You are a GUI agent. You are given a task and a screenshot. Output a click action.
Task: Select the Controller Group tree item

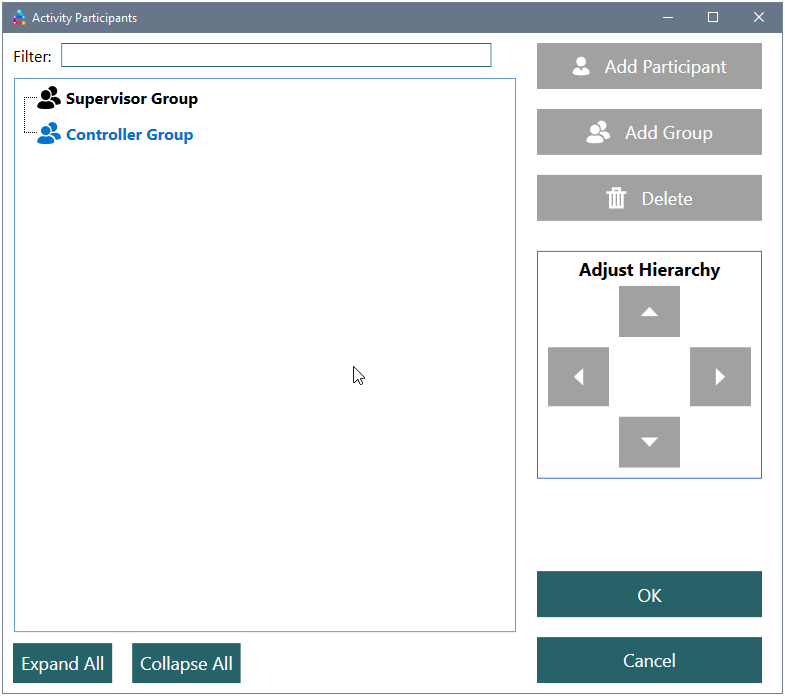pyautogui.click(x=129, y=135)
